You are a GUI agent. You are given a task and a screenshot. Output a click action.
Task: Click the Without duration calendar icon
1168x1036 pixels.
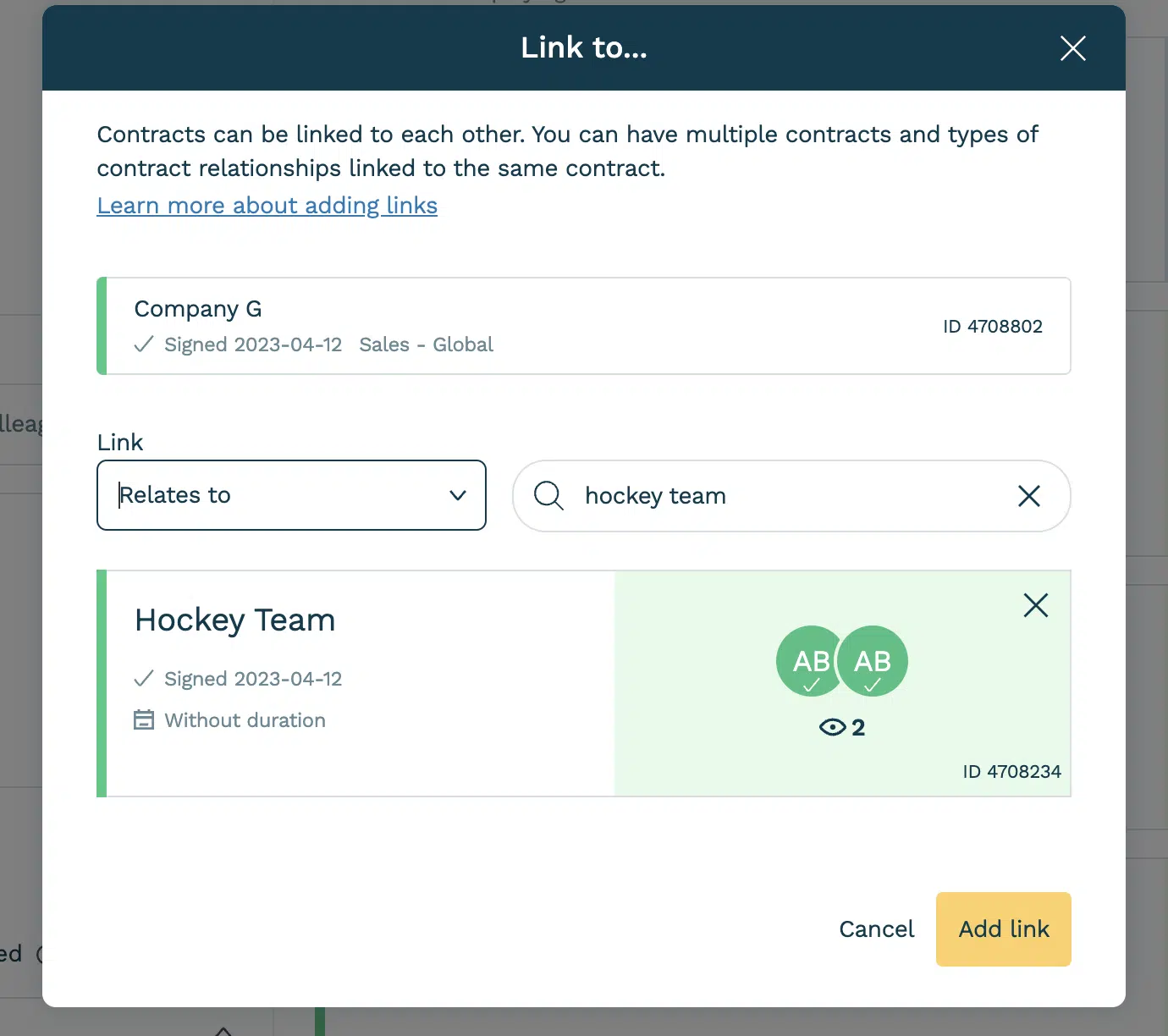144,720
